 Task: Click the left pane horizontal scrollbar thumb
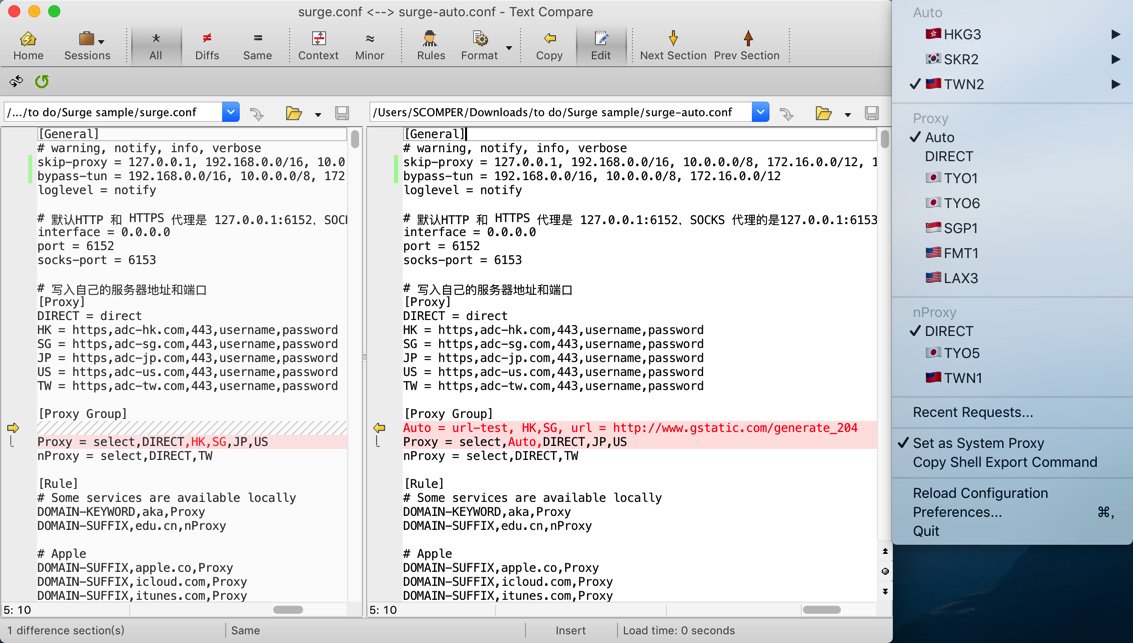click(x=288, y=610)
